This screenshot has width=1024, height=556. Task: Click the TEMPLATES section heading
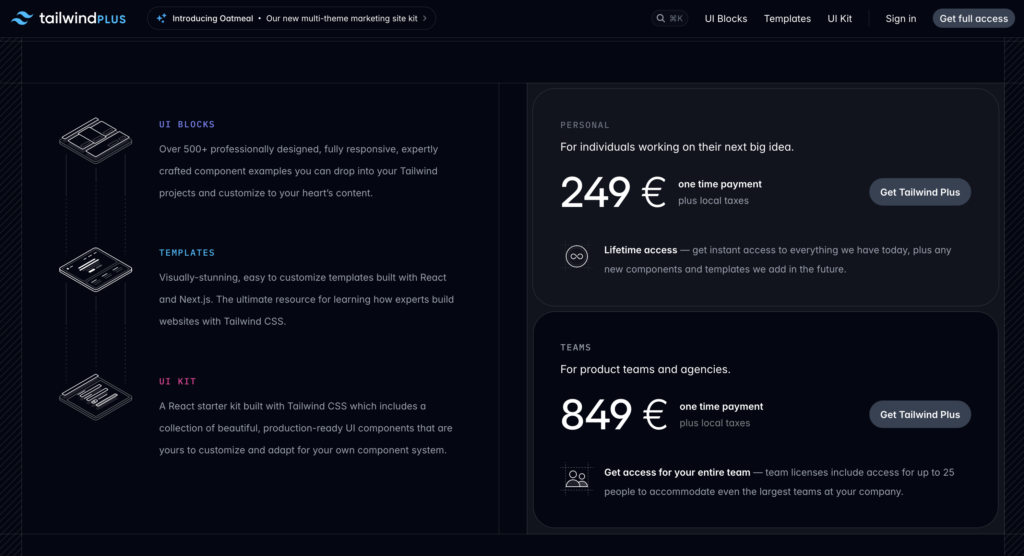pos(187,253)
